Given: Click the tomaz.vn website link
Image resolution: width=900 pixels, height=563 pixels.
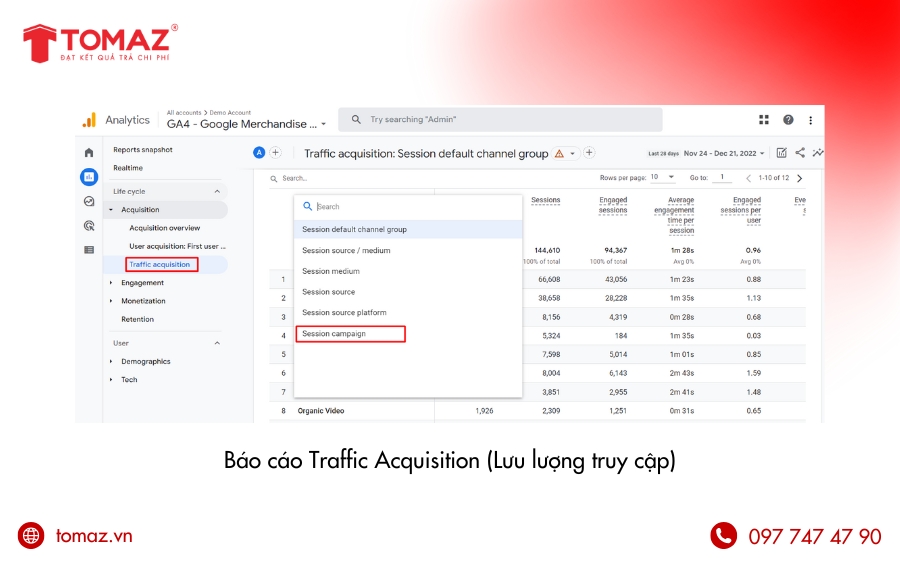Looking at the screenshot, I should point(94,536).
